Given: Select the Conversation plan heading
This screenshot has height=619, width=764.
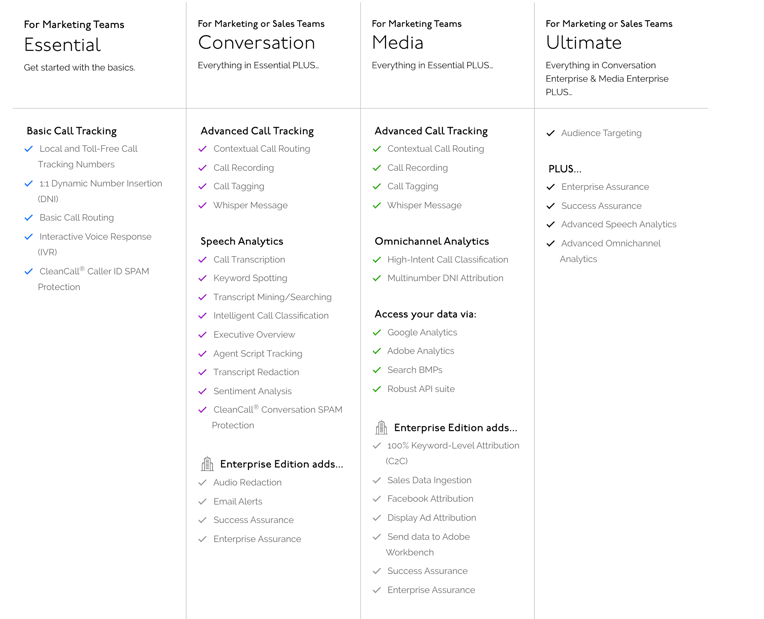Looking at the screenshot, I should 256,43.
